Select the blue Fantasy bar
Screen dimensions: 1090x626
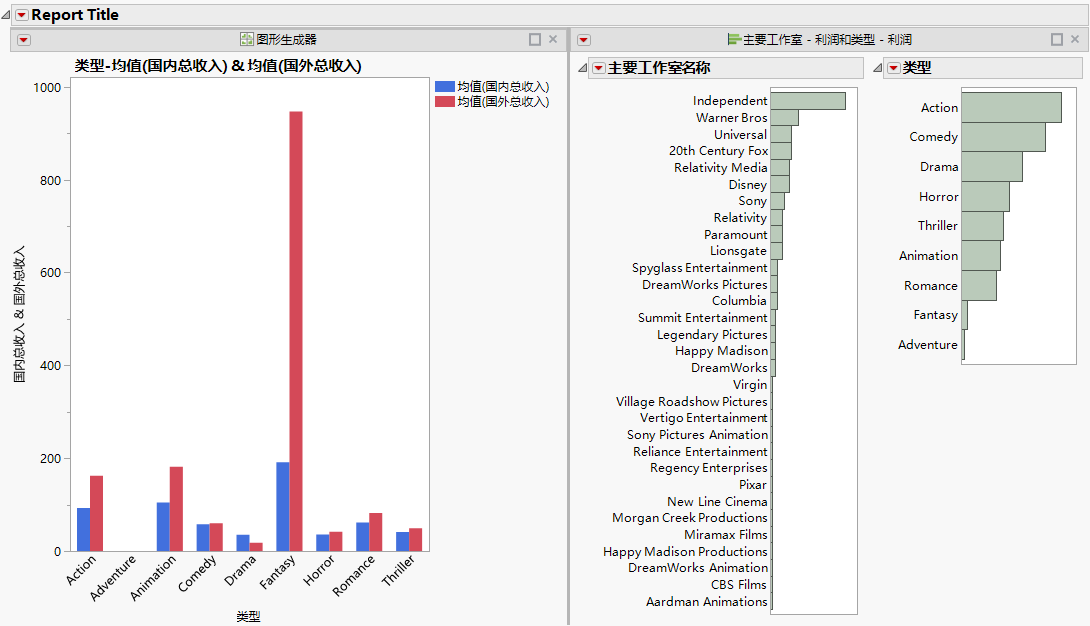click(x=283, y=507)
